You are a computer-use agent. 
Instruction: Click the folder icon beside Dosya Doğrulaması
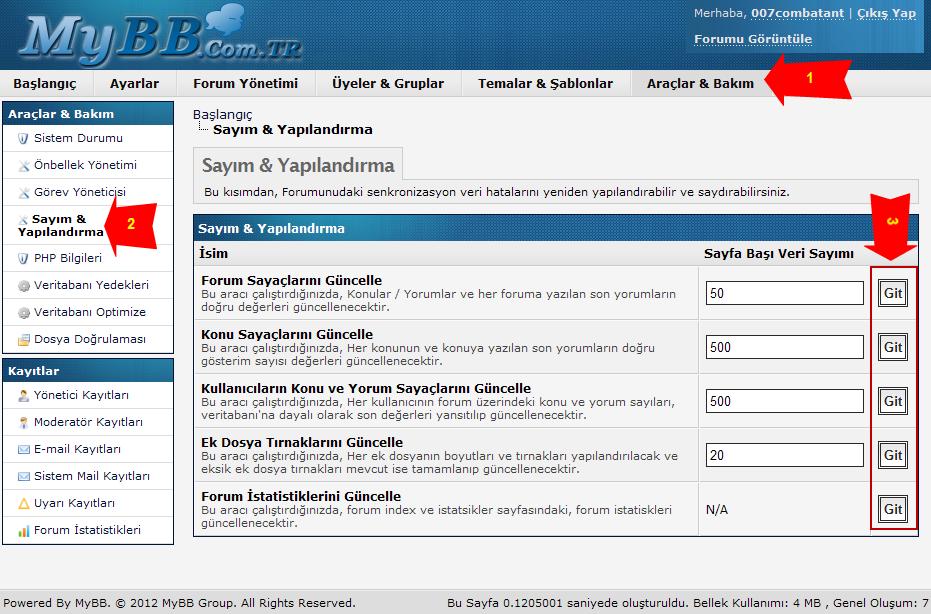coord(24,340)
